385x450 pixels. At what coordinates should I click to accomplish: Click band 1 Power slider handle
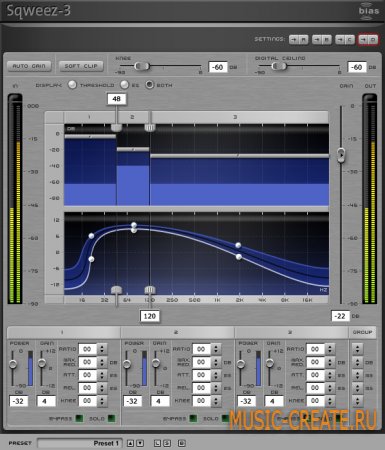13,364
